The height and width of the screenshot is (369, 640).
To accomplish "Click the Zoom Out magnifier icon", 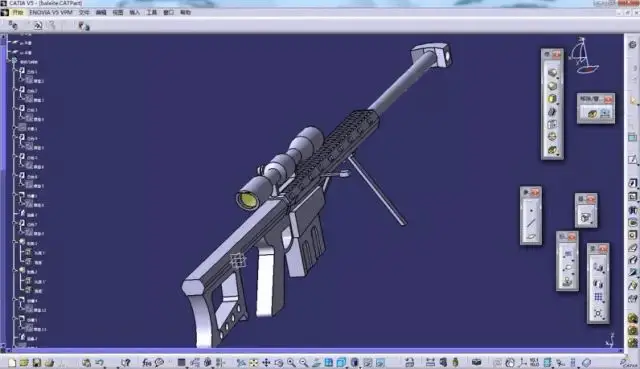I will [303, 362].
